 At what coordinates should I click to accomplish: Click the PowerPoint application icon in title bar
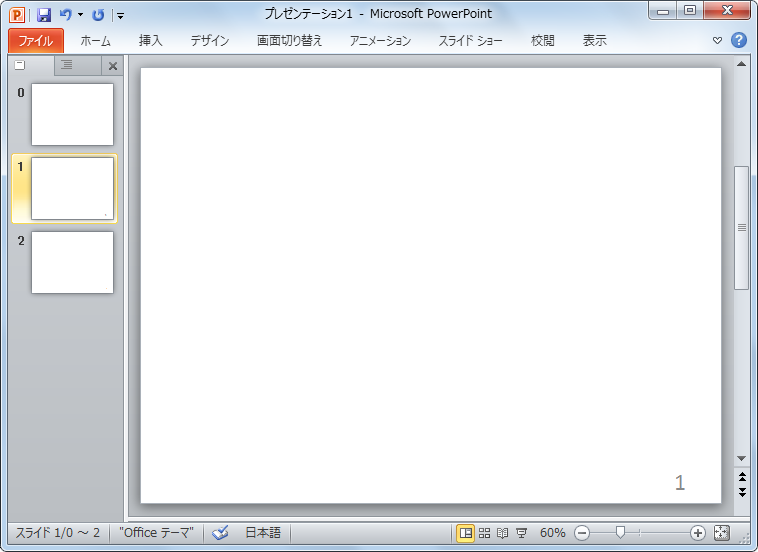17,15
